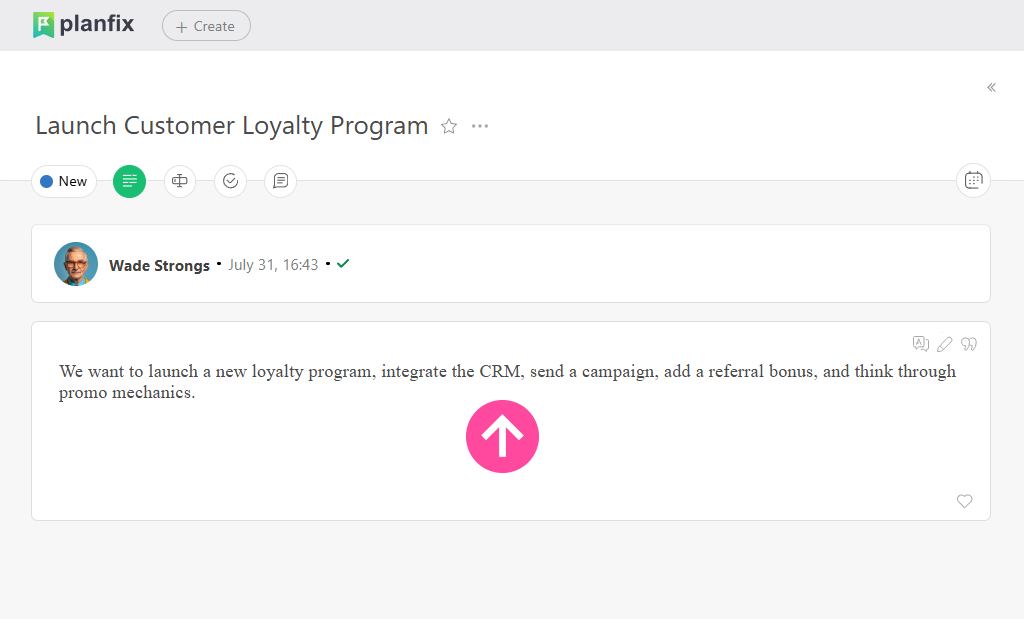Open the three-dots menu beside the task title
Viewport: 1024px width, 619px height.
pyautogui.click(x=480, y=126)
